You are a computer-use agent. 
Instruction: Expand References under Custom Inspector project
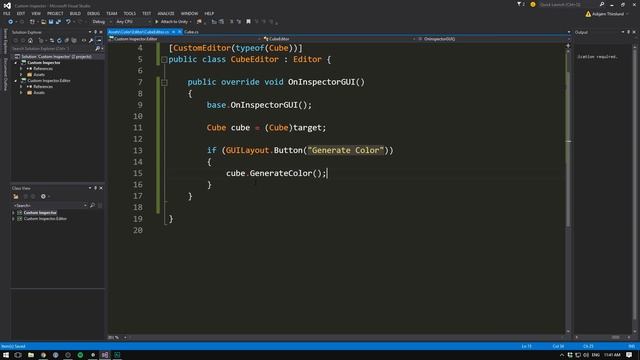coord(21,69)
